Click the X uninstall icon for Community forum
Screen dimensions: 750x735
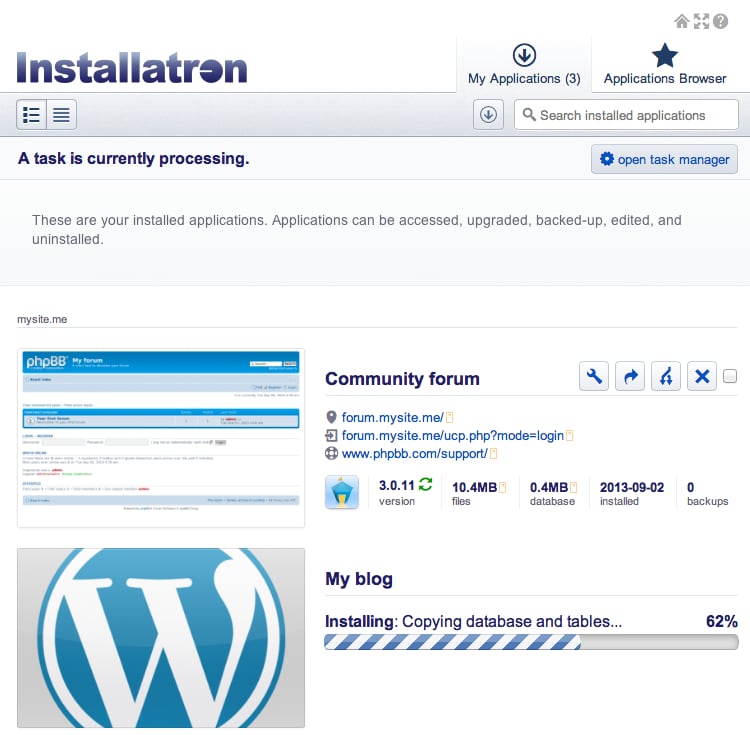tap(702, 376)
